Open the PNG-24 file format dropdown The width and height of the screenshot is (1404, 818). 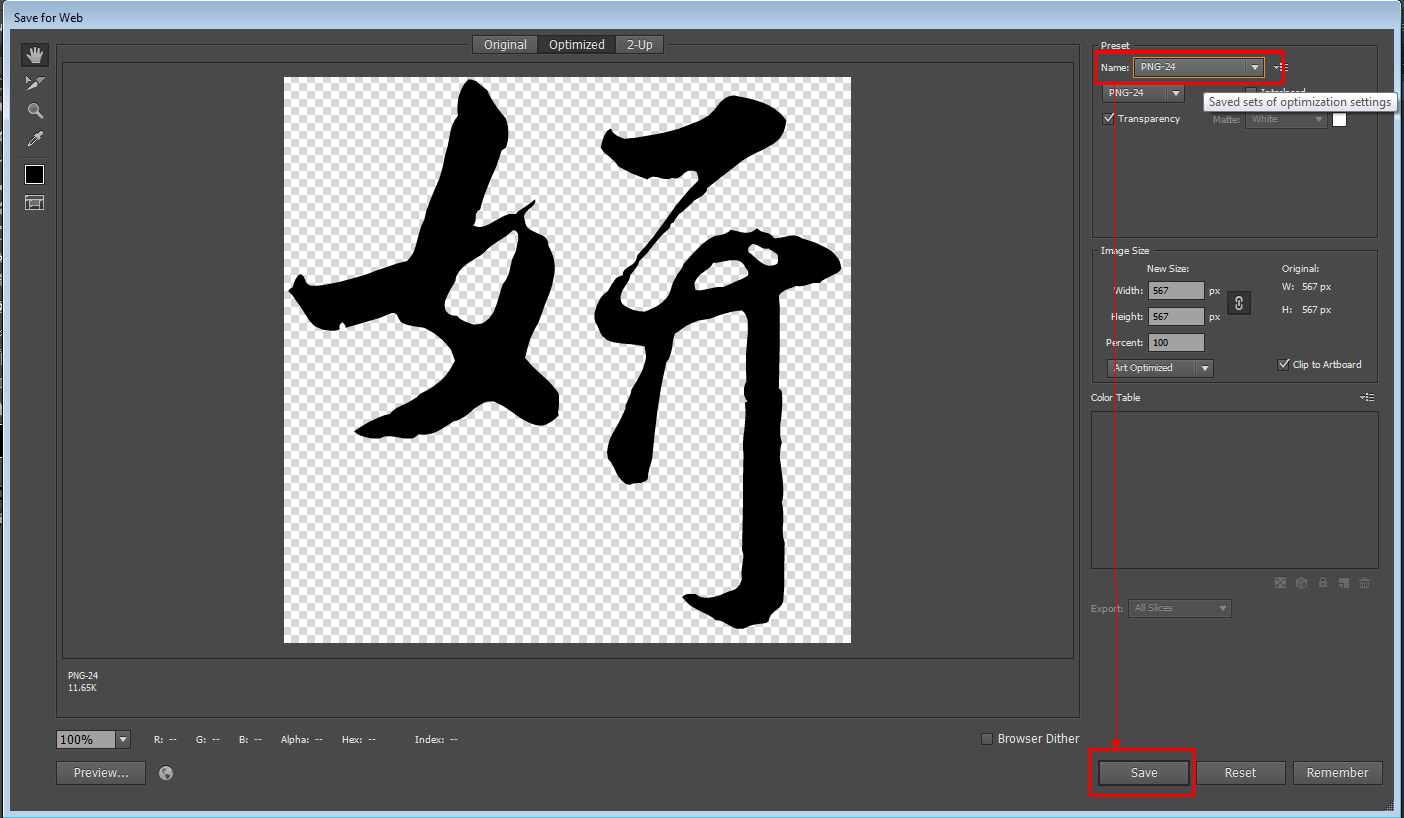(1143, 93)
